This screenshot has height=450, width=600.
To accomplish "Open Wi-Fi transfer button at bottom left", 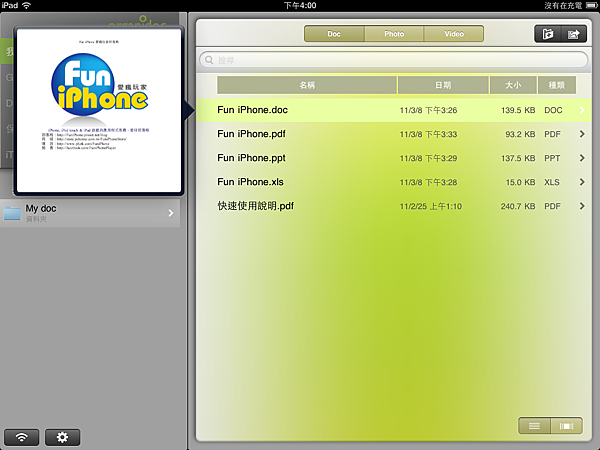I will tap(21, 437).
